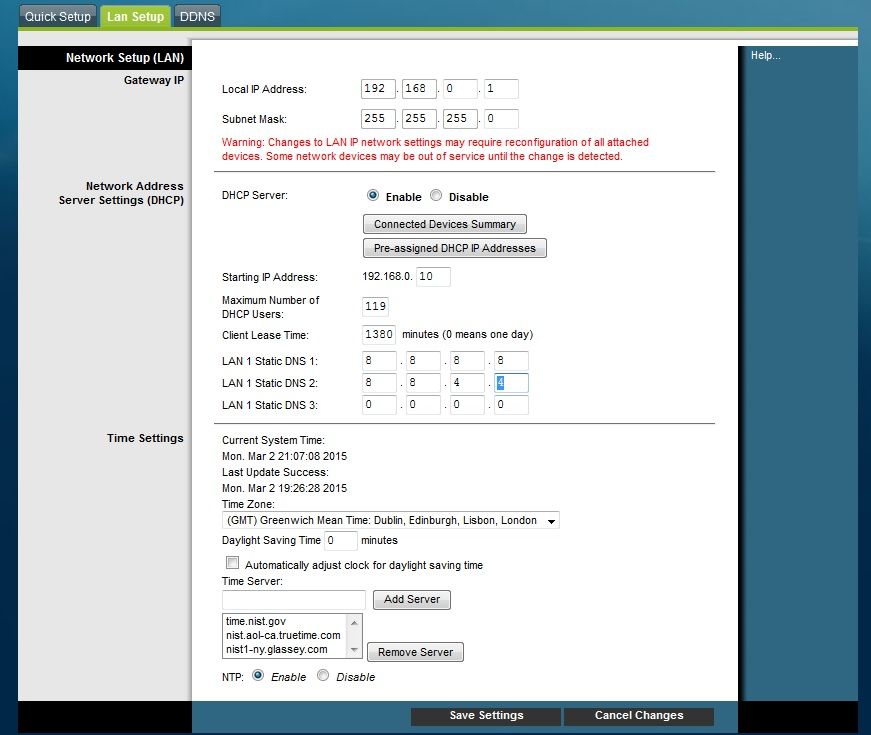Open the Quick Setup tab
Image resolution: width=871 pixels, height=735 pixels.
[x=58, y=16]
